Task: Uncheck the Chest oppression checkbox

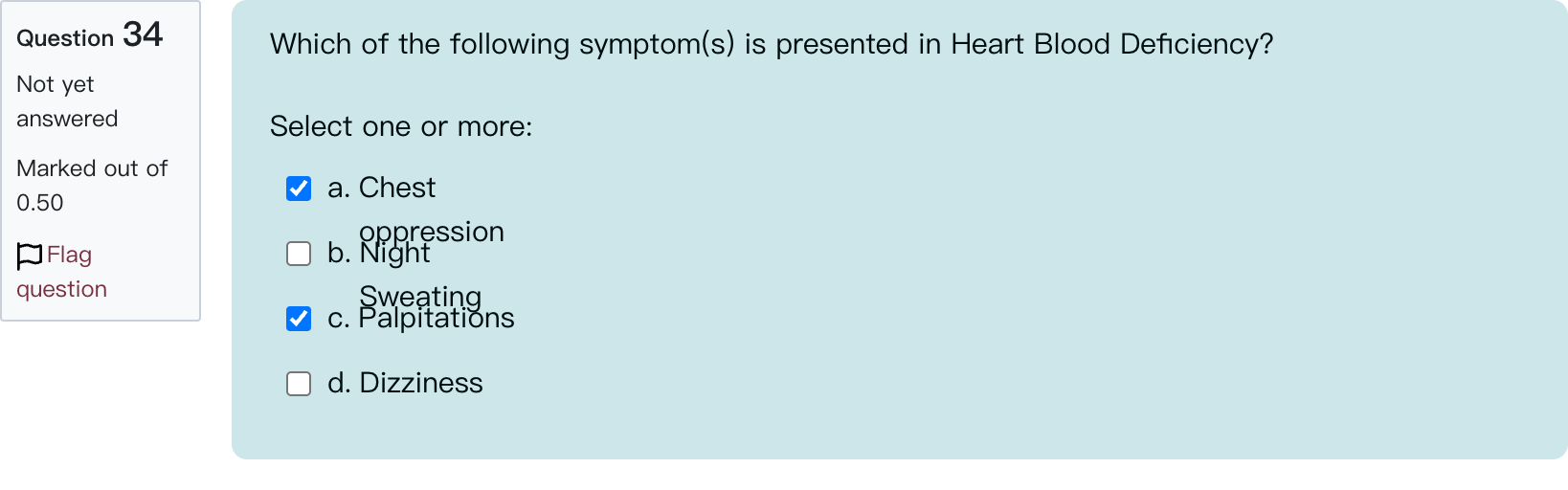Action: (299, 189)
